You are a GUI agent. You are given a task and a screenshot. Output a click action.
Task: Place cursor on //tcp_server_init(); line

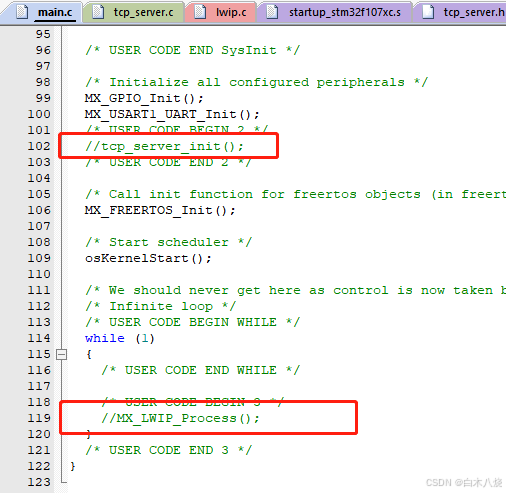tap(164, 146)
